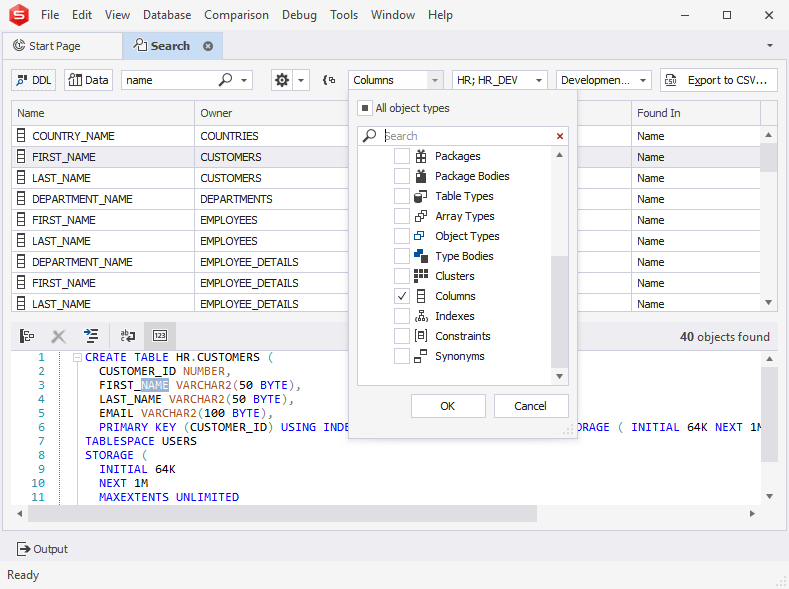This screenshot has width=789, height=589.
Task: Open the Development connection dropdown
Action: (x=643, y=80)
